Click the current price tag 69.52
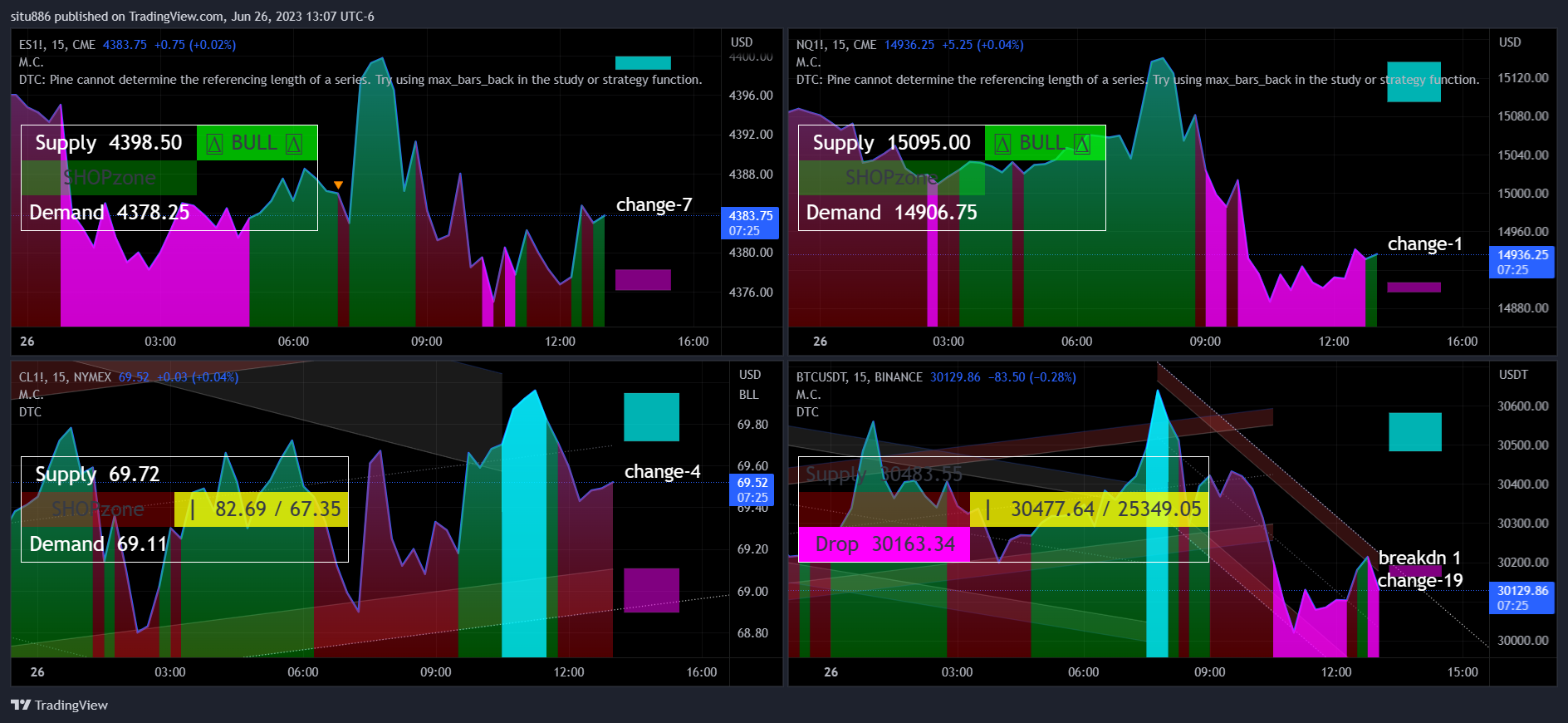This screenshot has width=1568, height=723. point(752,489)
